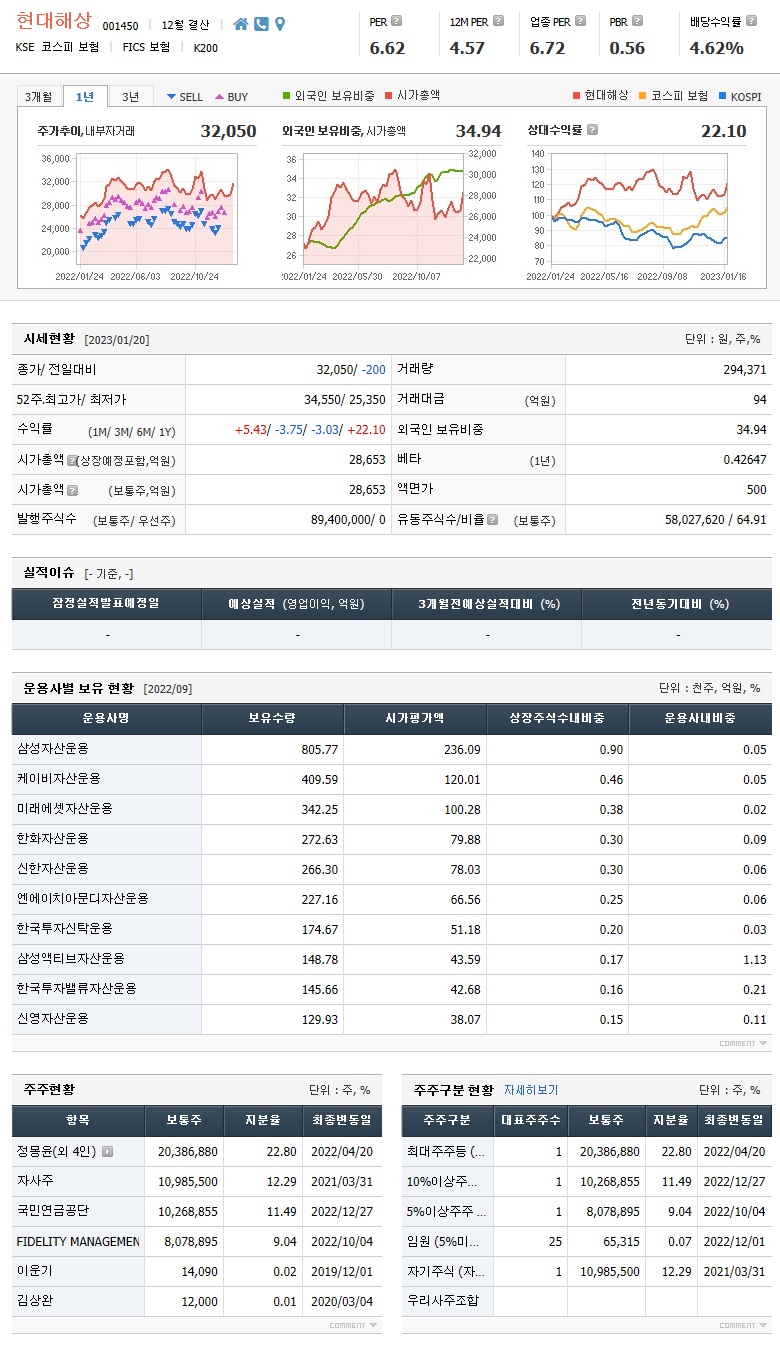Switch chart period to 3년 tab
Image resolution: width=780 pixels, height=1351 pixels.
click(131, 96)
